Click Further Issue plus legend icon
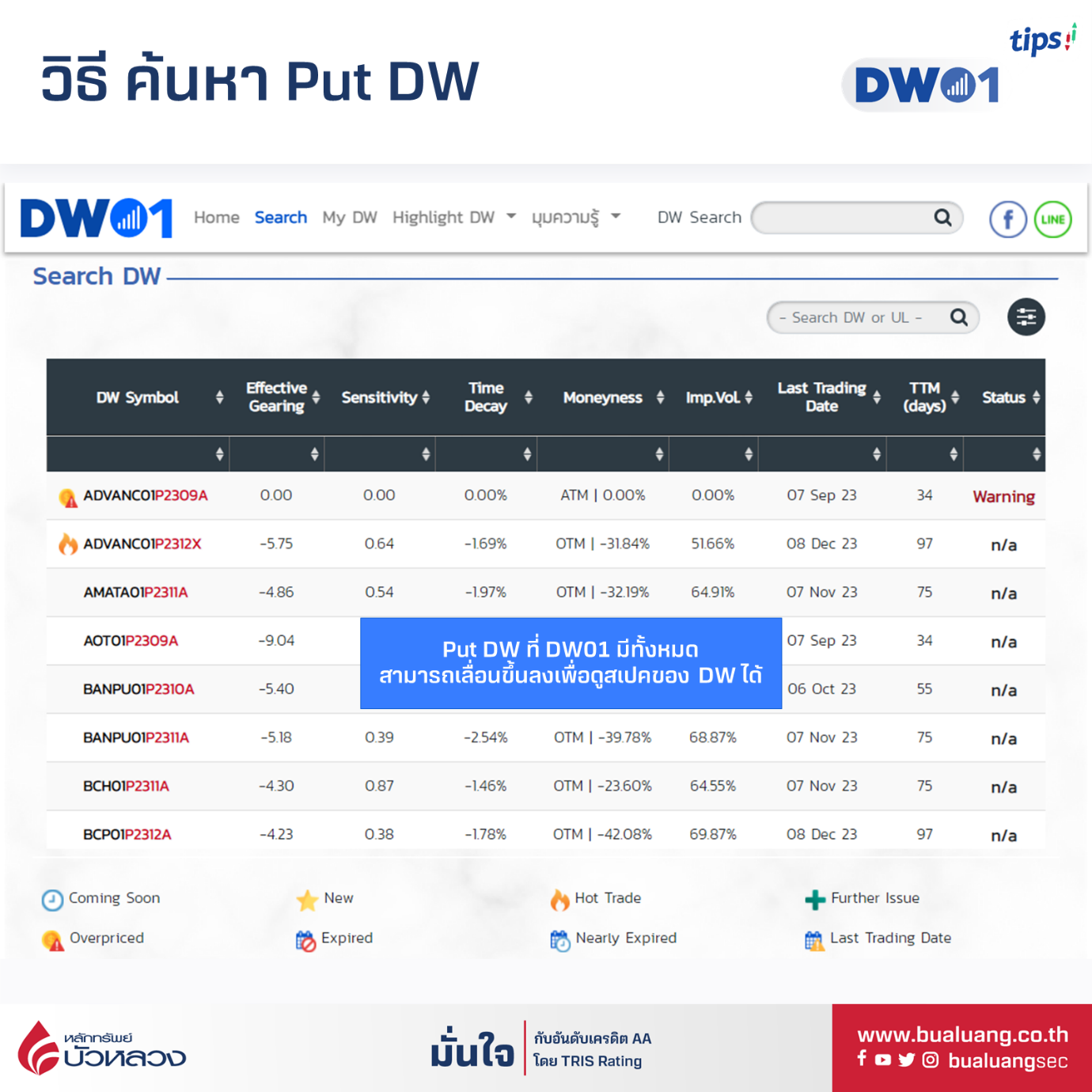 (x=814, y=900)
